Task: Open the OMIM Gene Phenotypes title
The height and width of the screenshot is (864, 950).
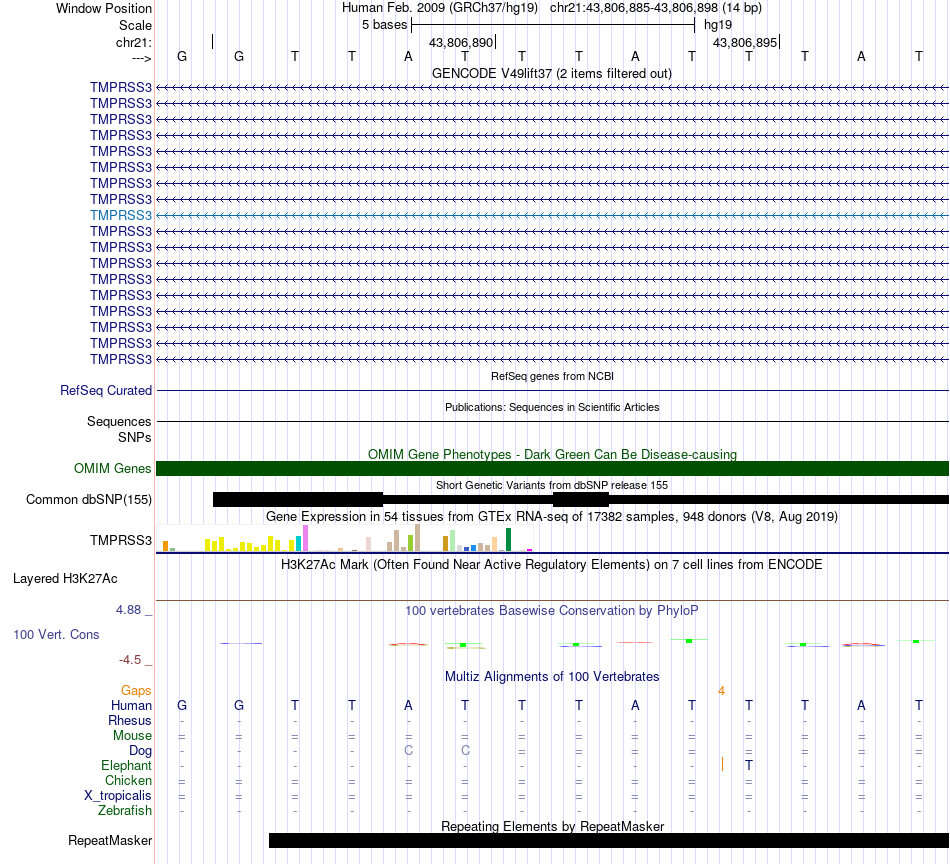Action: pos(552,454)
